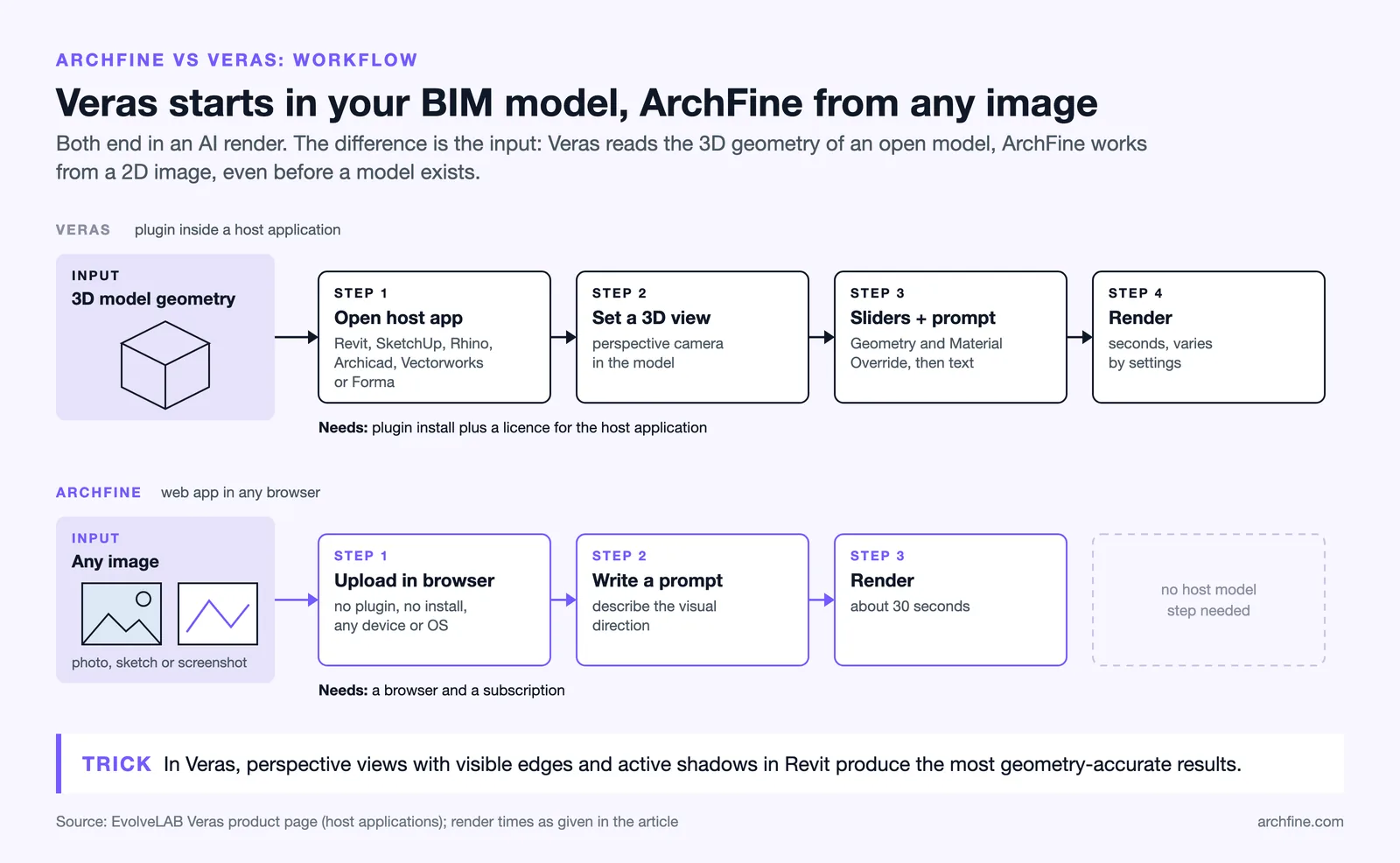Click 'Geometry and Material Override, then text'
Viewport: 1400px width, 863px height.
[927, 354]
